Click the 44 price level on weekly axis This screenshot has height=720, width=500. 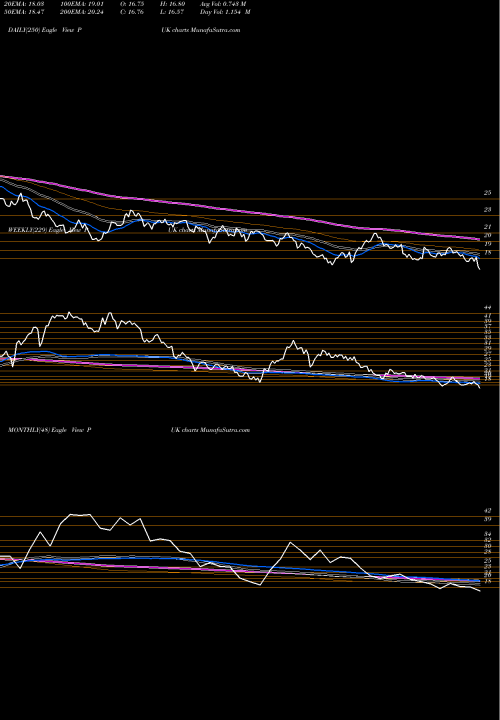coord(488,307)
